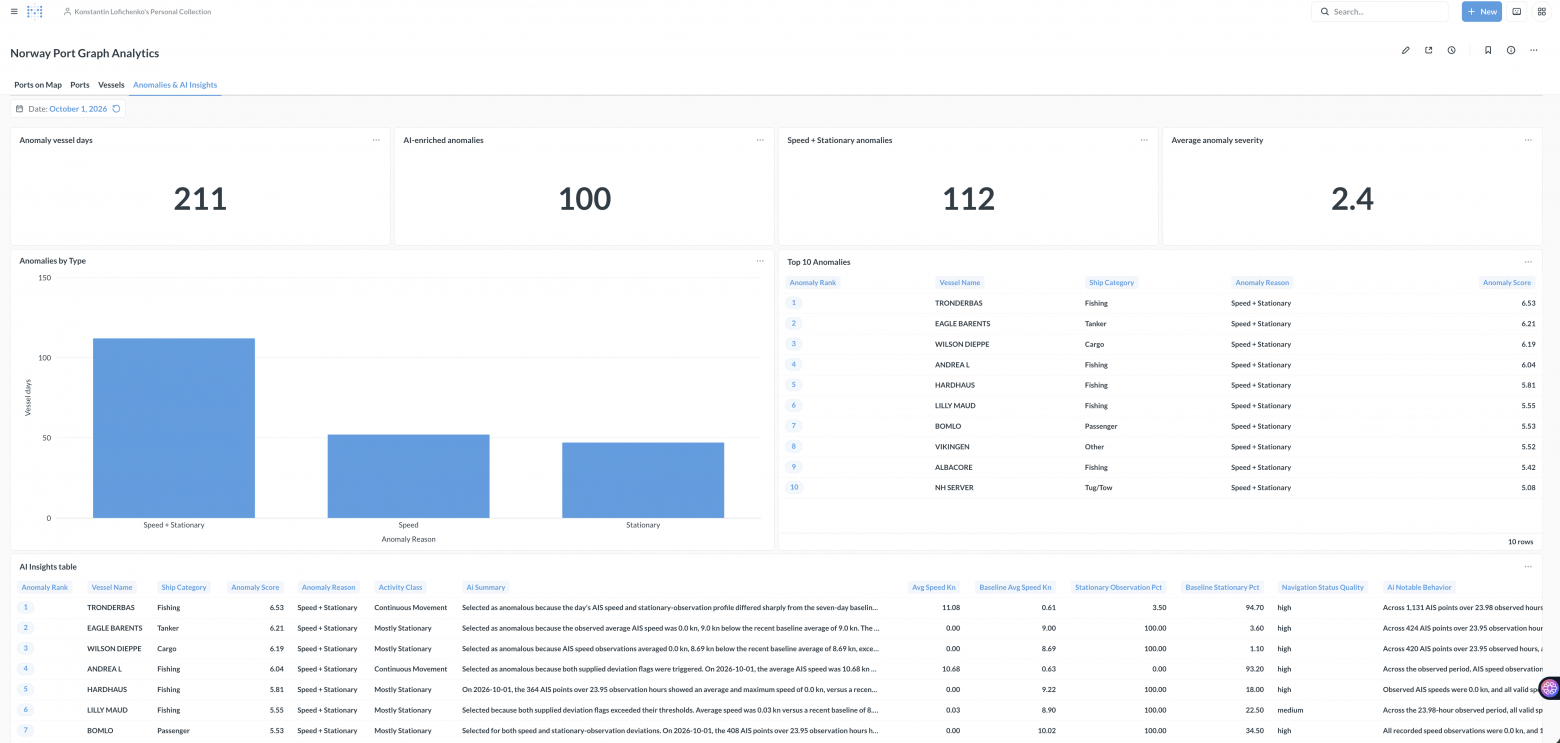Image resolution: width=1560 pixels, height=743 pixels.
Task: Reset the Date filter to default
Action: coord(116,108)
